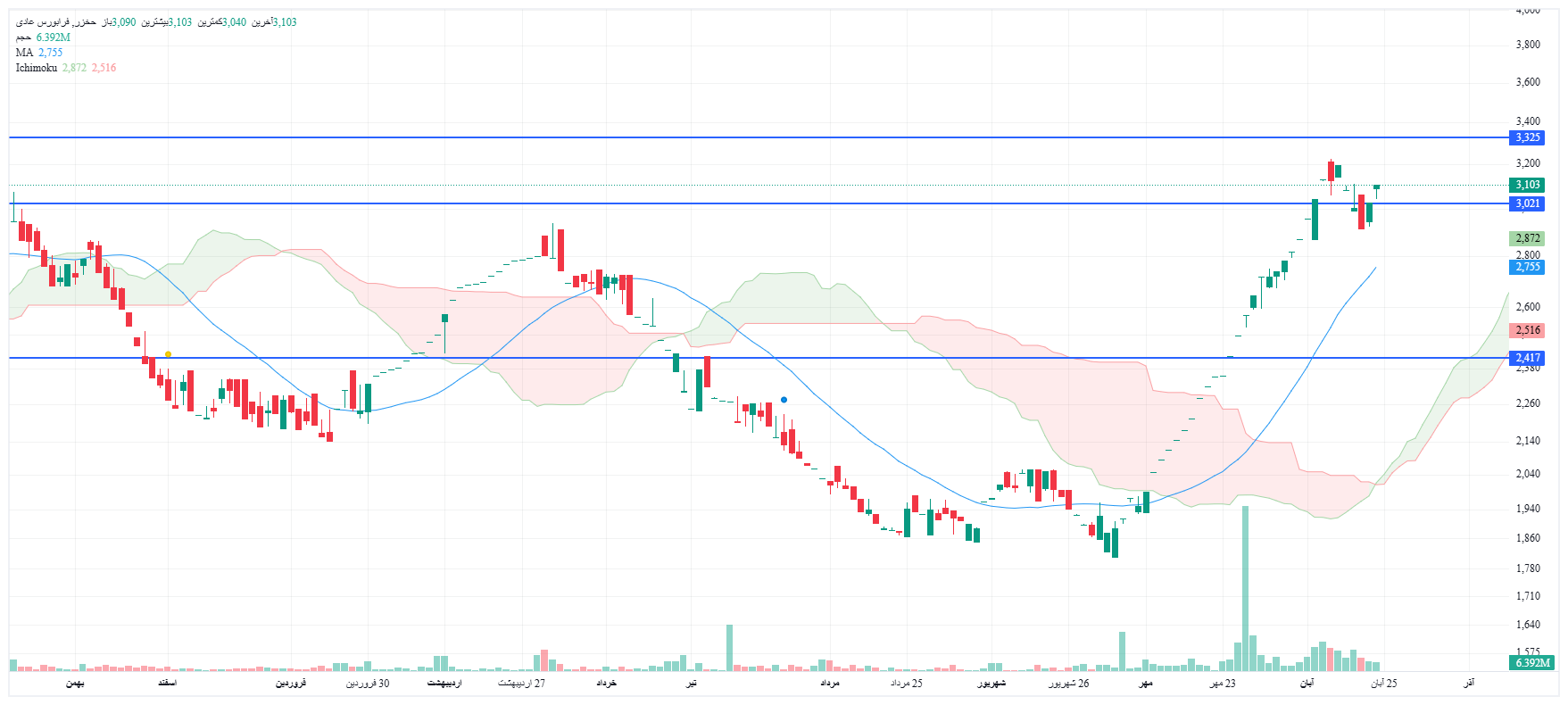
Task: Click the فروردین label on time axis
Action: coord(290,683)
